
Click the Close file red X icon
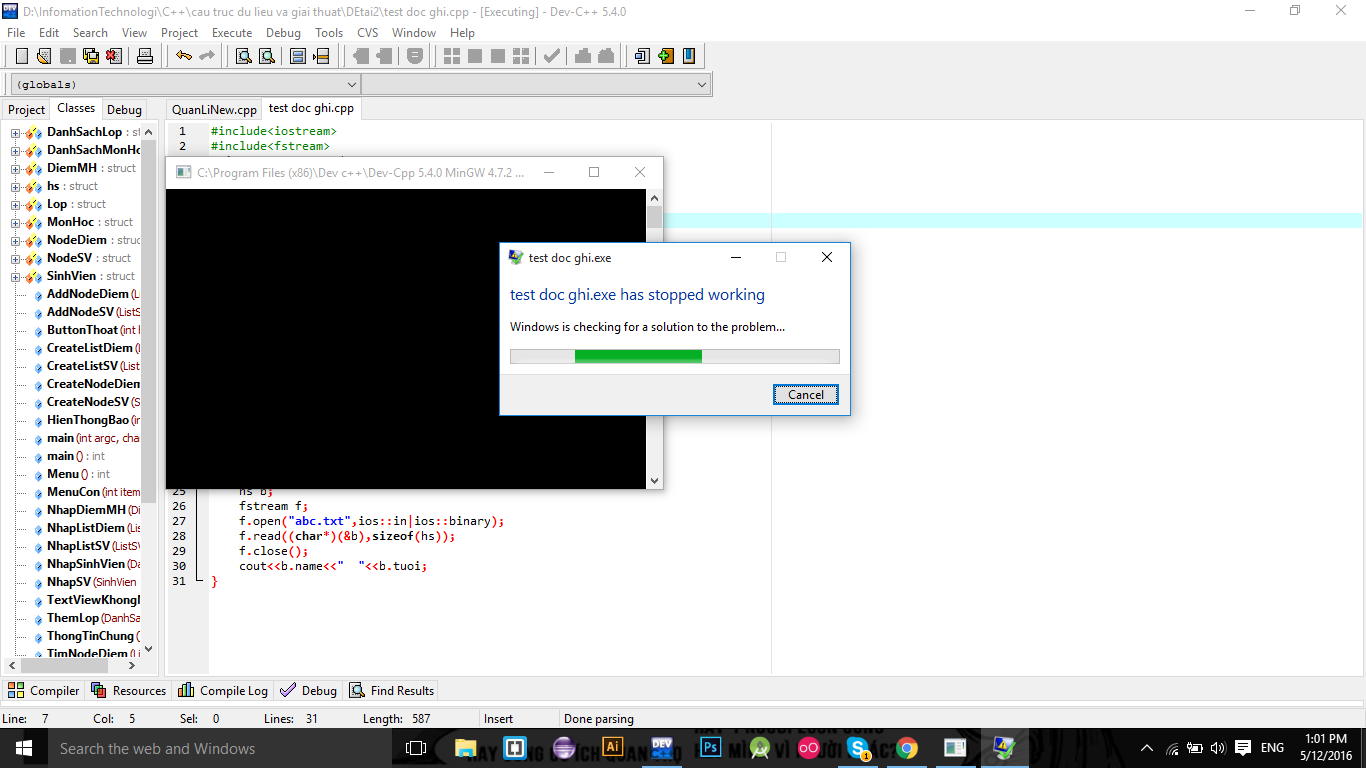[x=114, y=56]
